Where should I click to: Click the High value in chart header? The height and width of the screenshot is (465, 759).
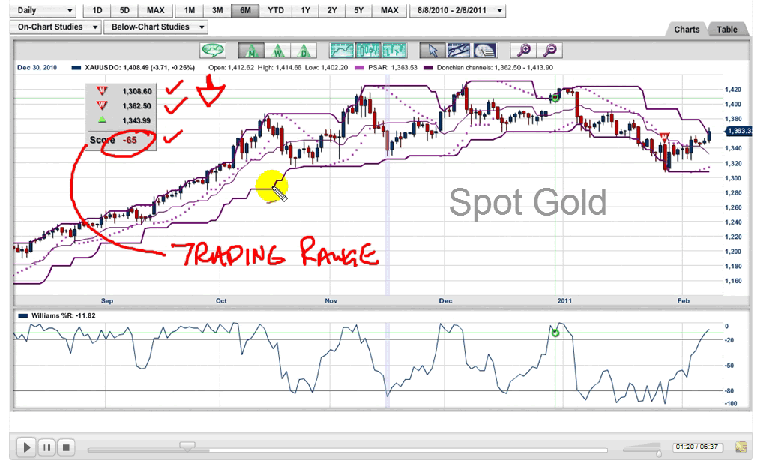click(x=279, y=68)
